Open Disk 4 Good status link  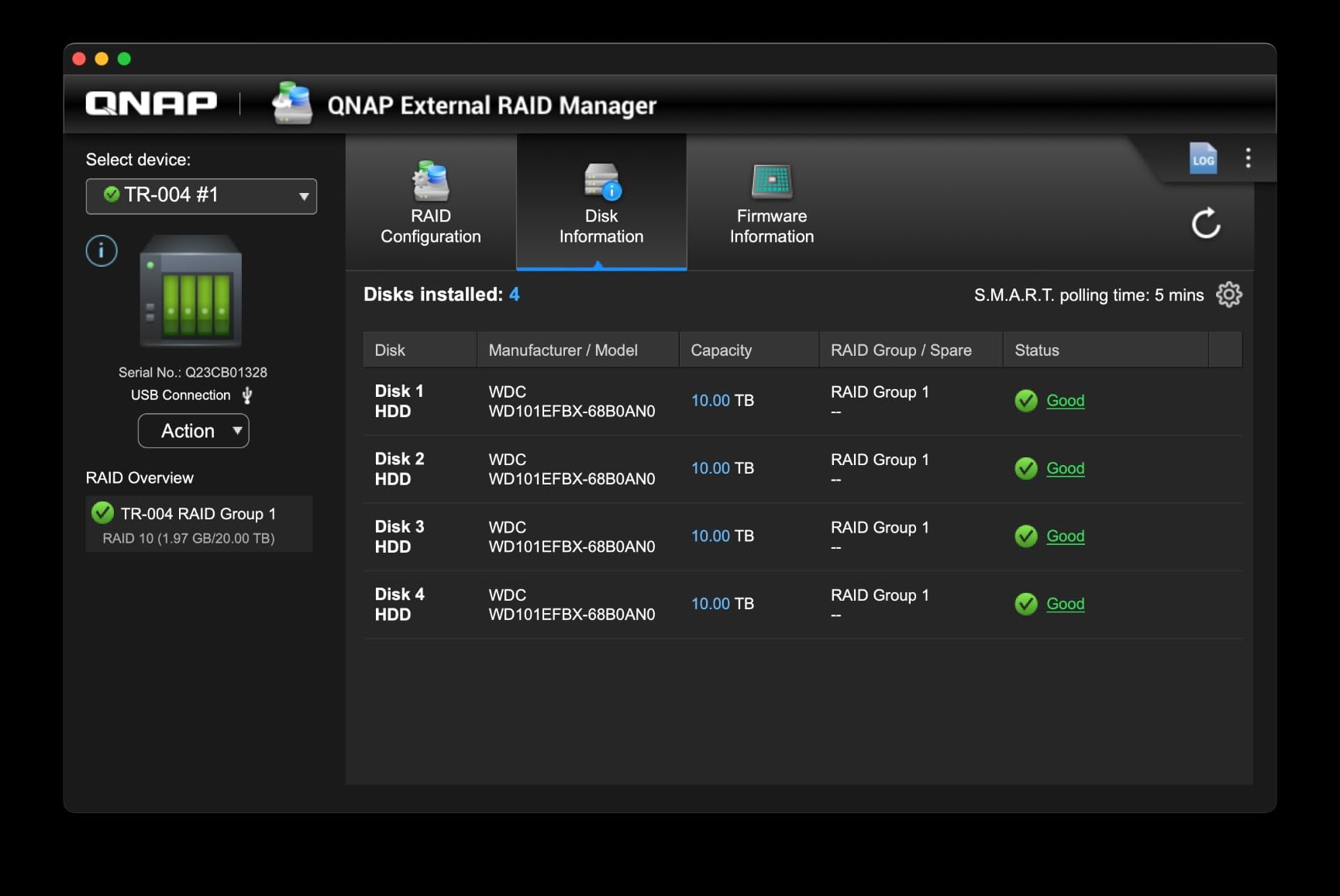click(1065, 604)
